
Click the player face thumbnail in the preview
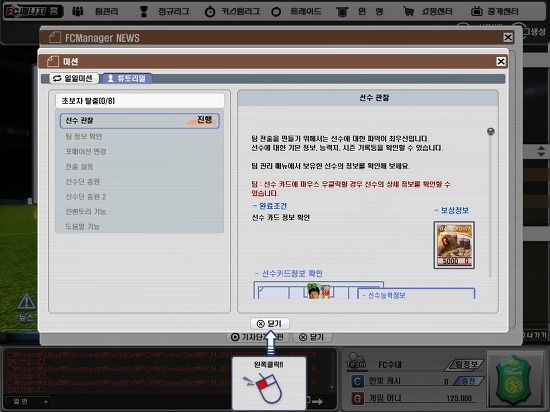coord(314,291)
